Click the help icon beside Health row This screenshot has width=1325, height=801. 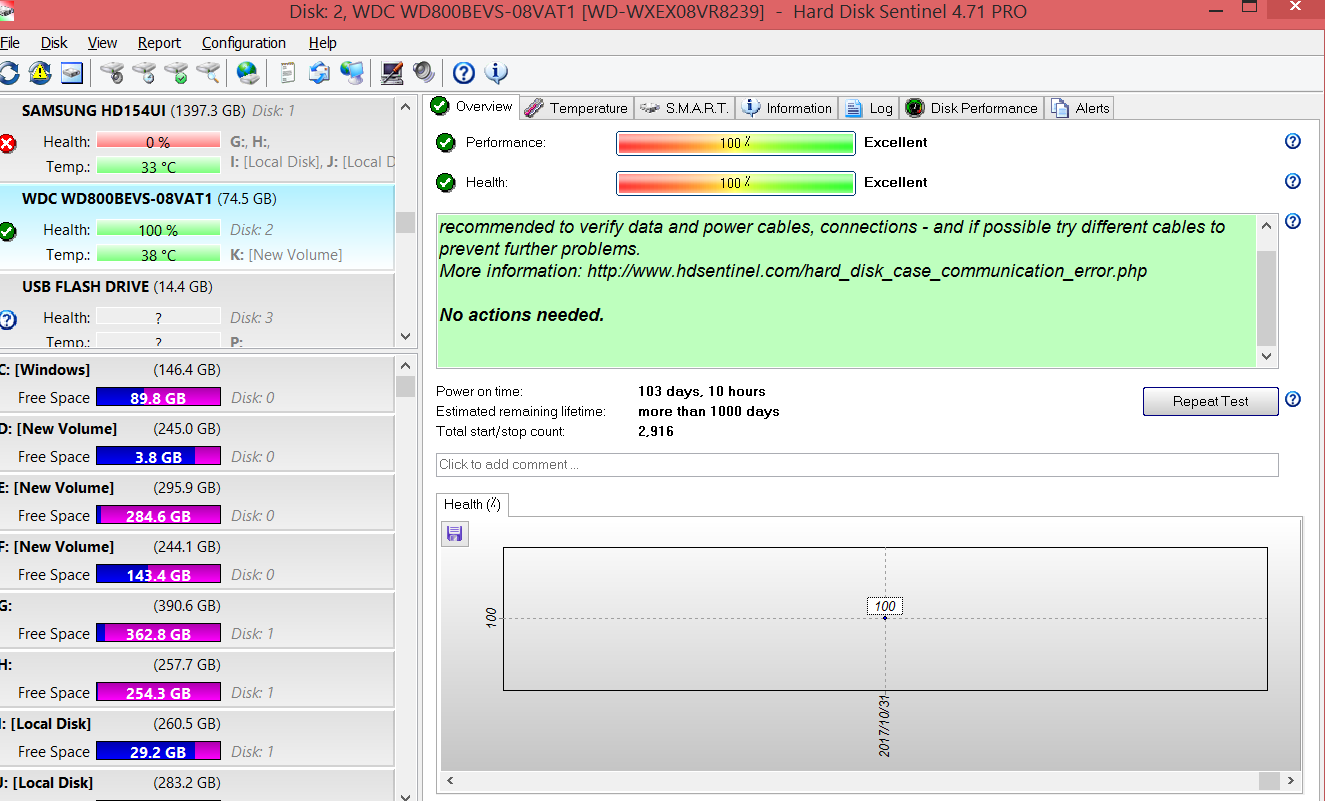point(1292,181)
